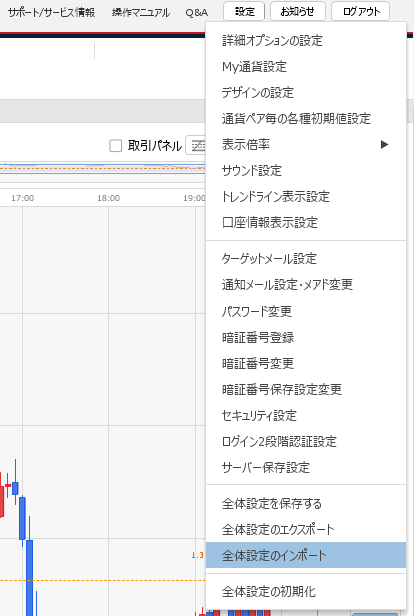The width and height of the screenshot is (414, 616).
Task: Click the ログアウト button
Action: [361, 11]
